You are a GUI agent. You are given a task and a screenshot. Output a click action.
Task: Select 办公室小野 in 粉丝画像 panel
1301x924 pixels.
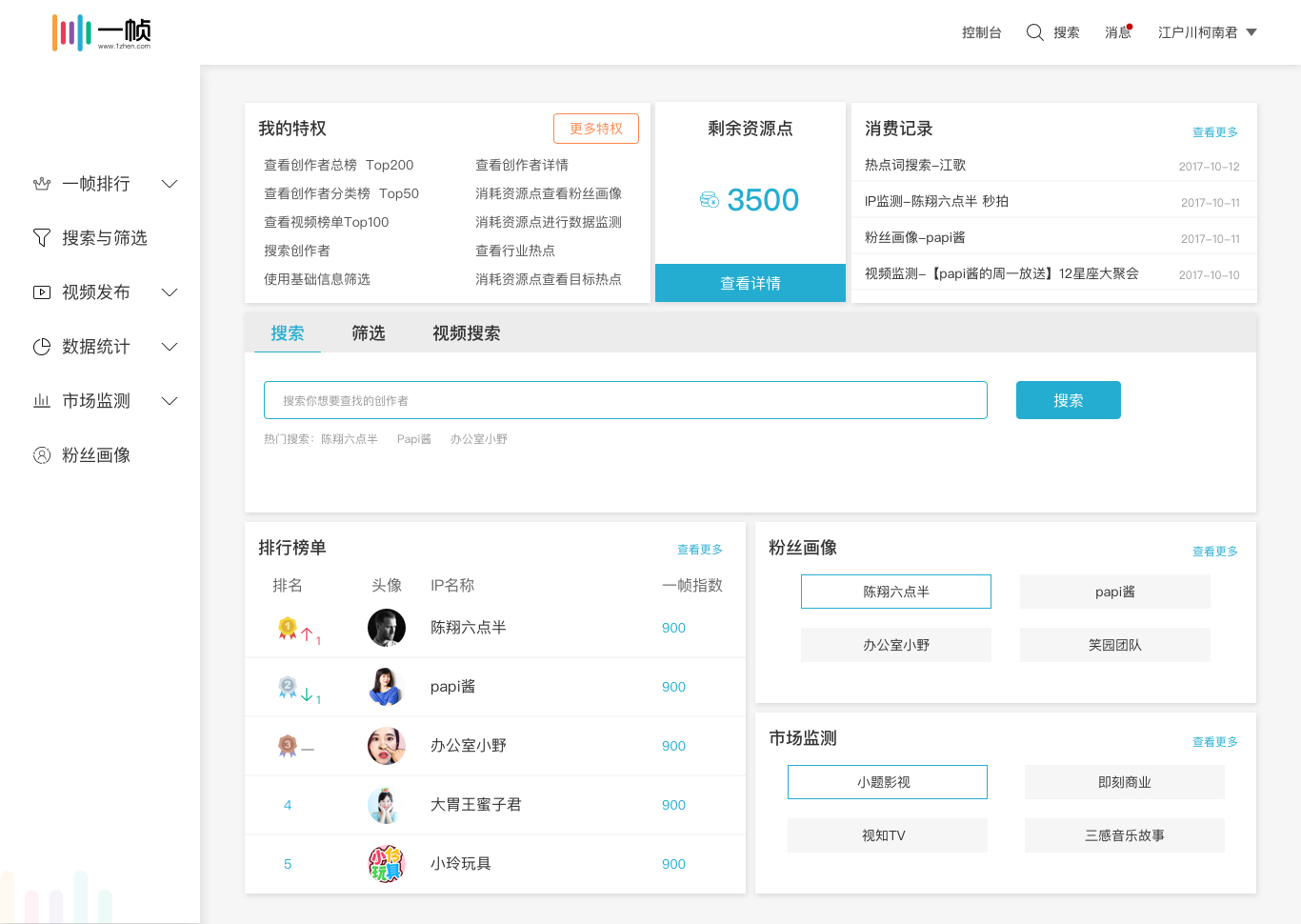pyautogui.click(x=895, y=645)
